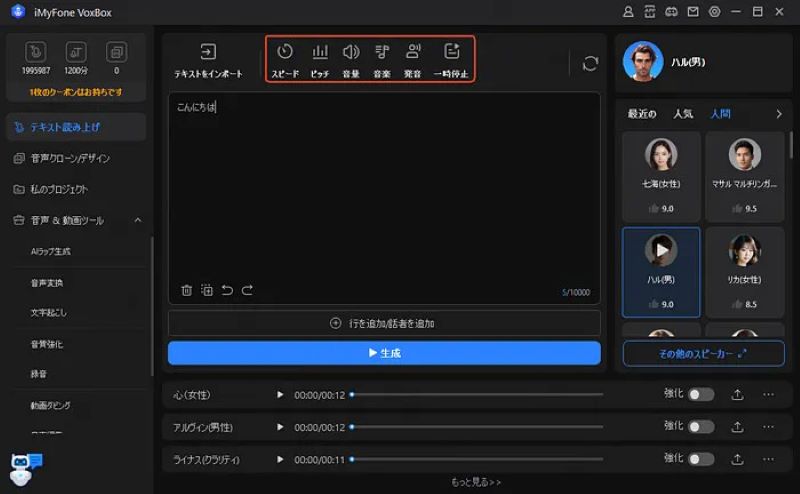Select the 七海(女性) voice card
Image resolution: width=800 pixels, height=494 pixels.
(x=661, y=177)
